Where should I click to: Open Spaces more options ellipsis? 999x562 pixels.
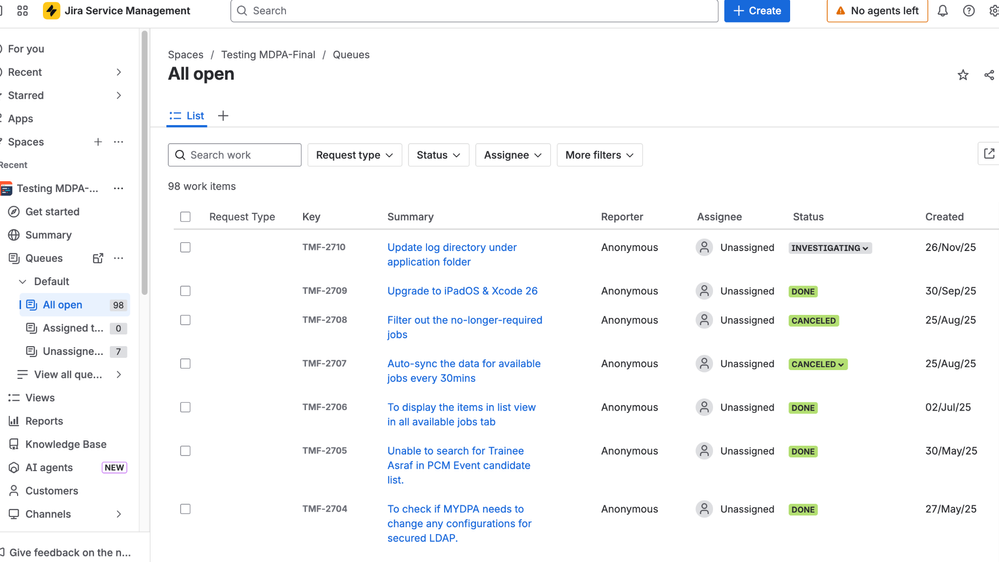point(119,142)
